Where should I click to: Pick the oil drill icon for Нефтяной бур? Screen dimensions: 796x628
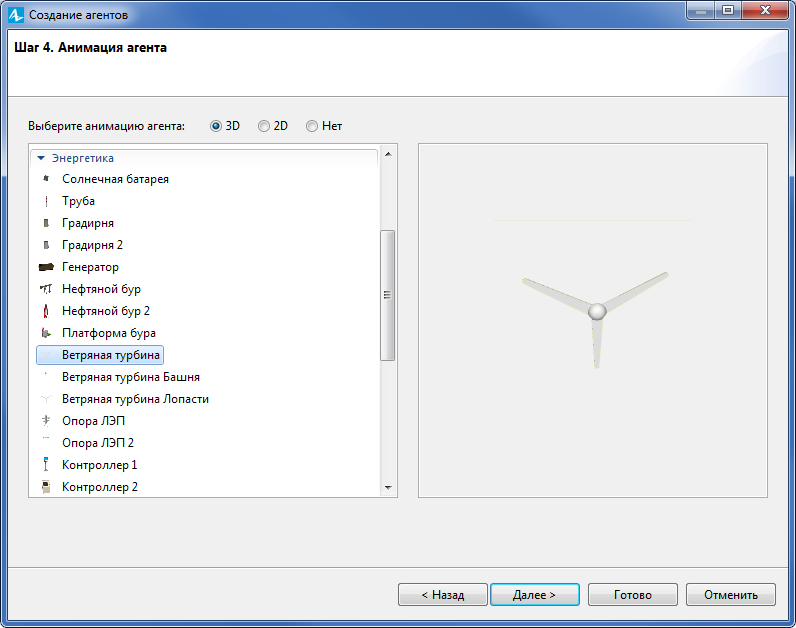[x=46, y=289]
